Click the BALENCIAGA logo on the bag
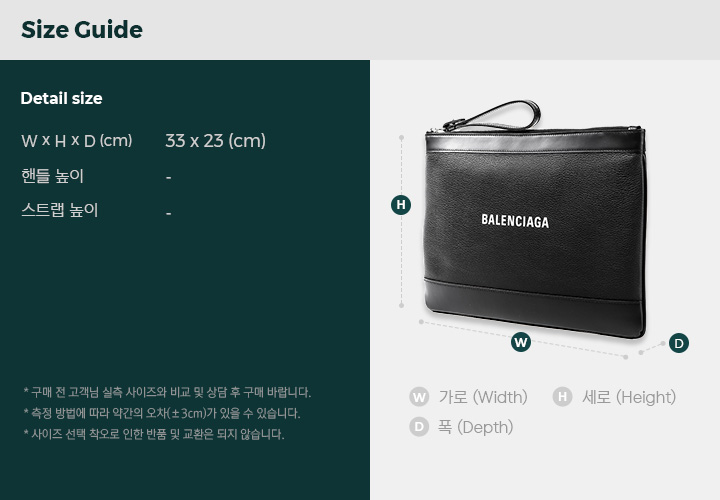The width and height of the screenshot is (720, 500). [x=515, y=221]
